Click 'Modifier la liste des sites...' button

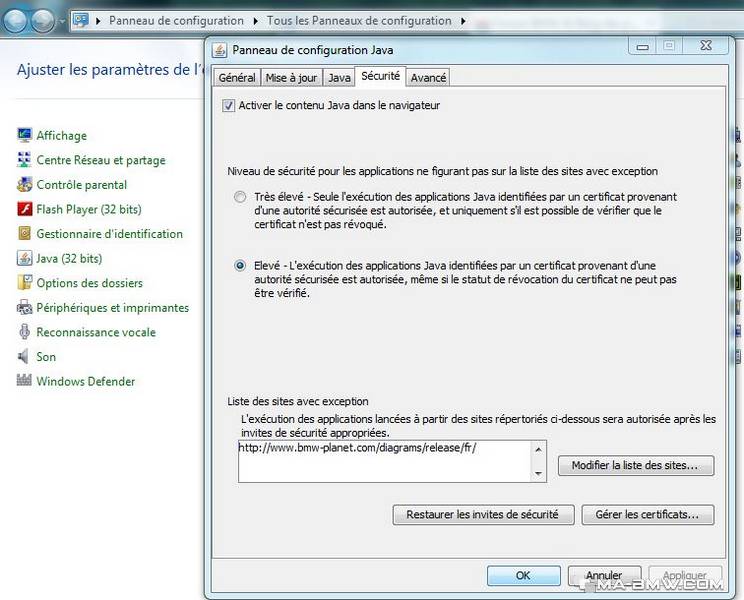[636, 465]
